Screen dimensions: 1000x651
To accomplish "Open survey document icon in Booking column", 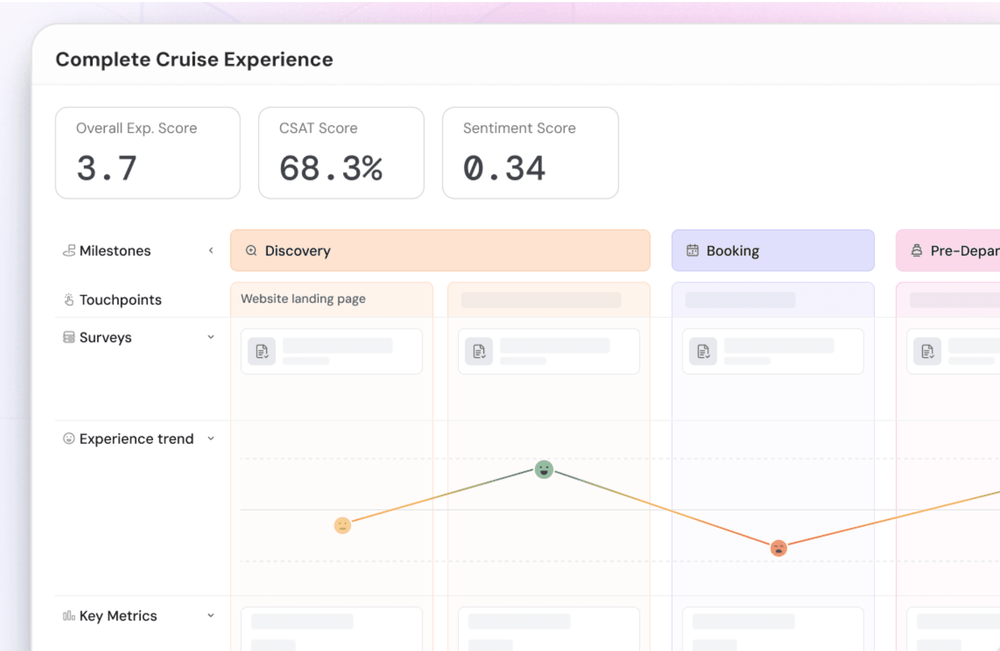I will pyautogui.click(x=703, y=351).
